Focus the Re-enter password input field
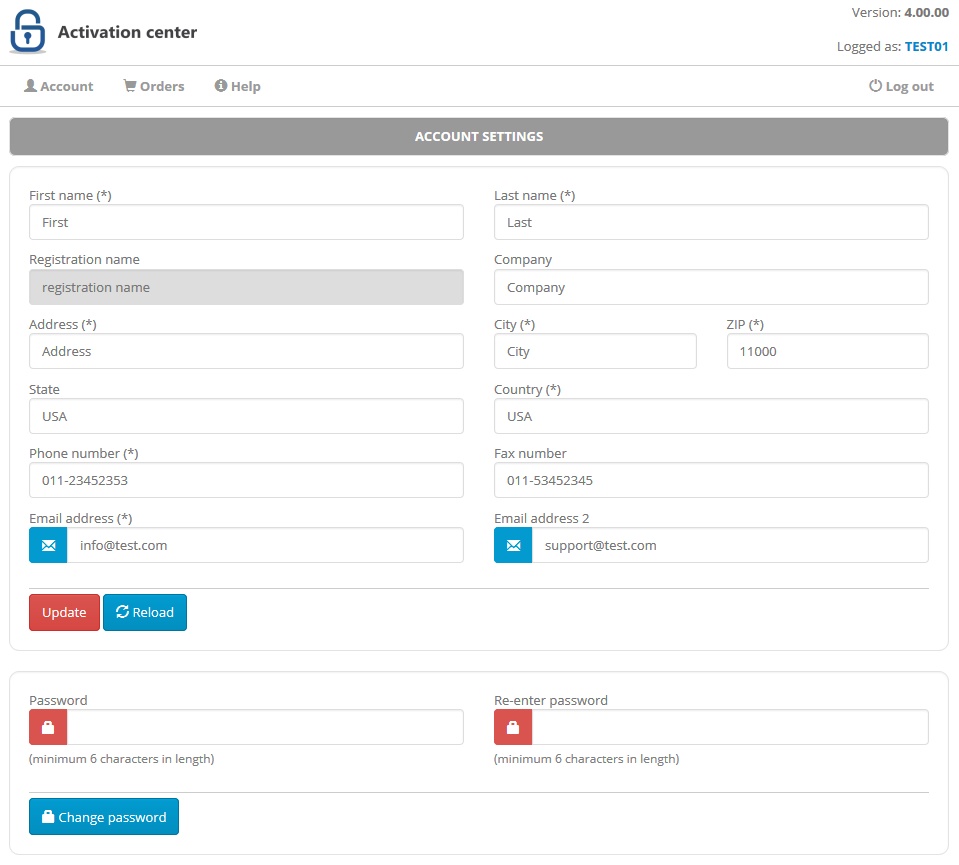The height and width of the screenshot is (865, 959). [x=730, y=727]
